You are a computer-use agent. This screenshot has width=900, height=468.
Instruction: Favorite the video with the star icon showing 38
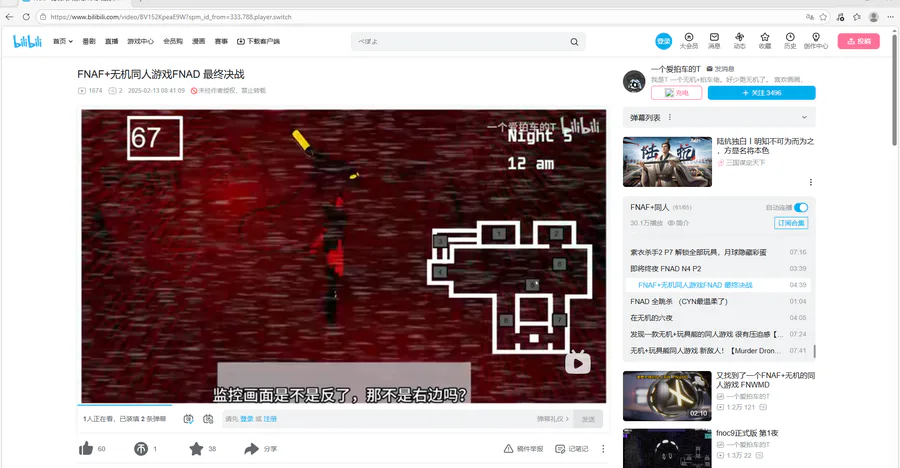(196, 448)
